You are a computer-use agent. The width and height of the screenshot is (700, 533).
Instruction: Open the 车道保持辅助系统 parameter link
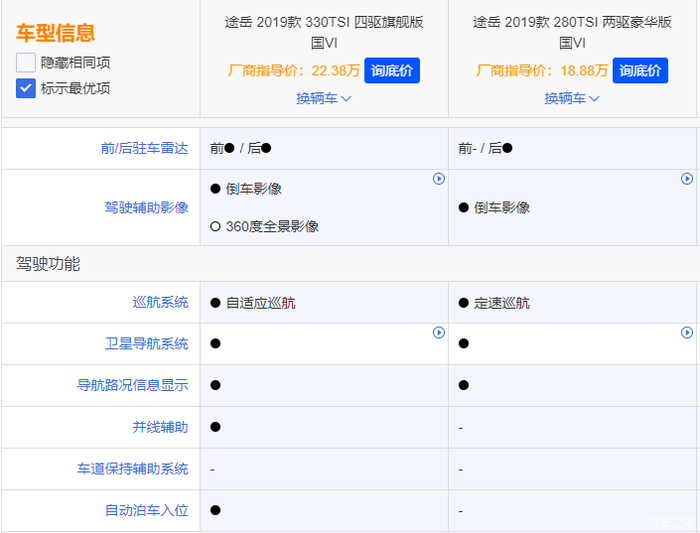coord(132,468)
